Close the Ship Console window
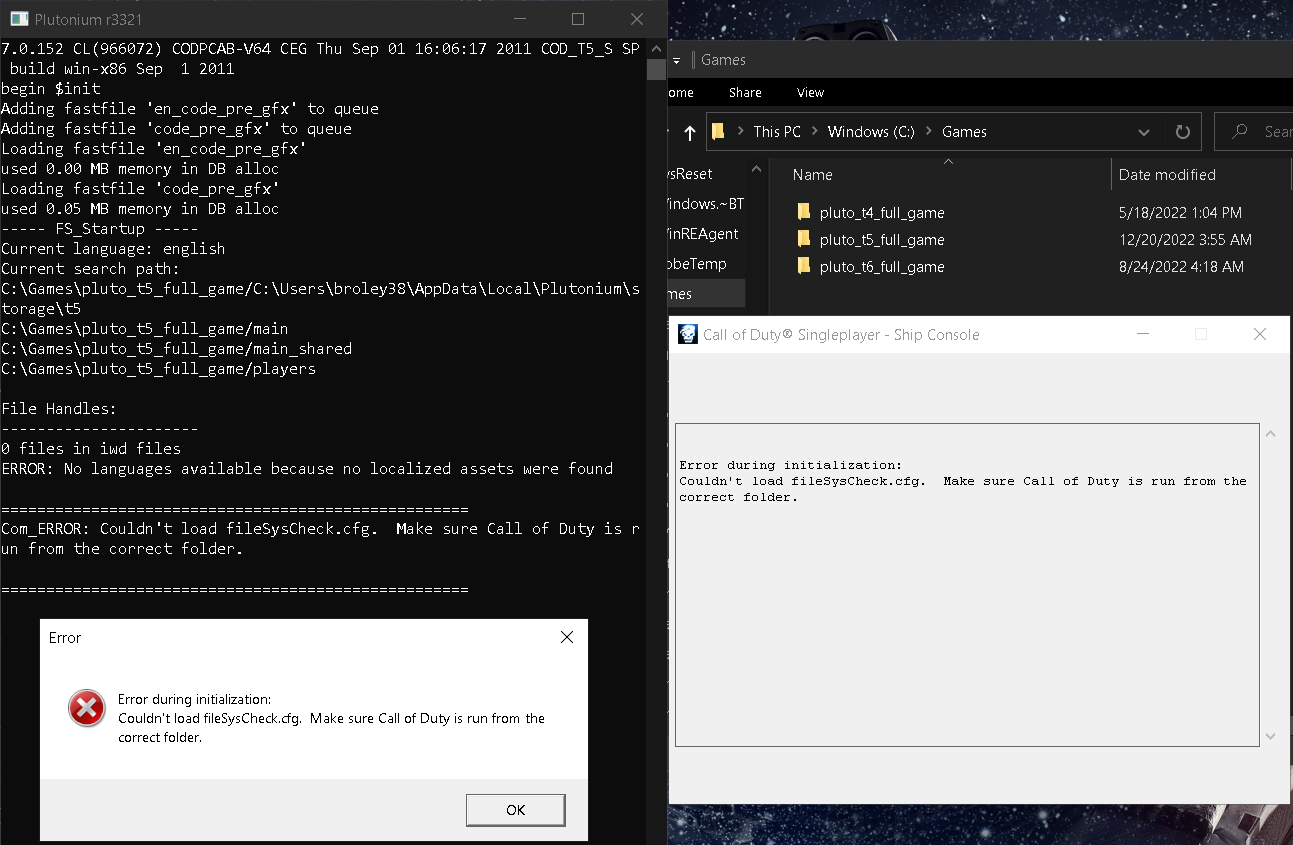This screenshot has width=1293, height=845. (1260, 334)
